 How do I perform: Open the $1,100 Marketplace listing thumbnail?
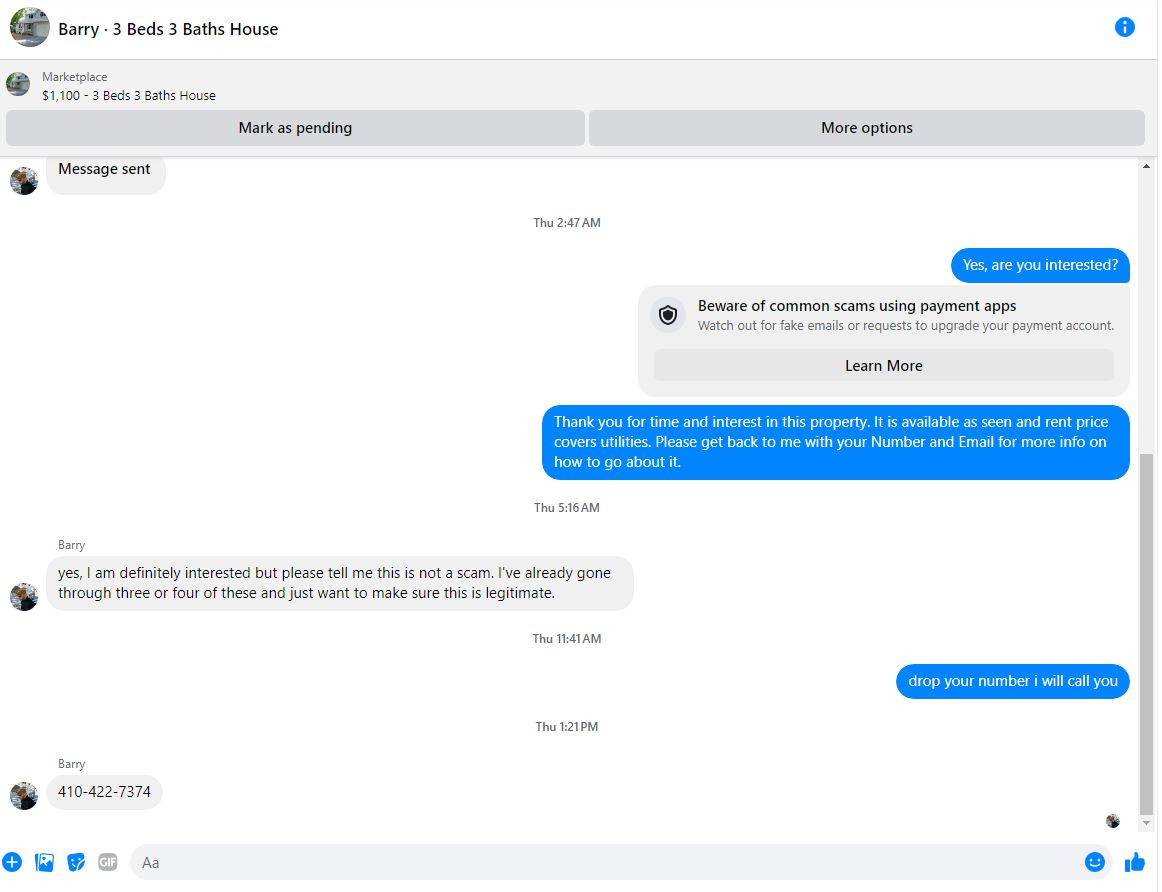coord(19,84)
